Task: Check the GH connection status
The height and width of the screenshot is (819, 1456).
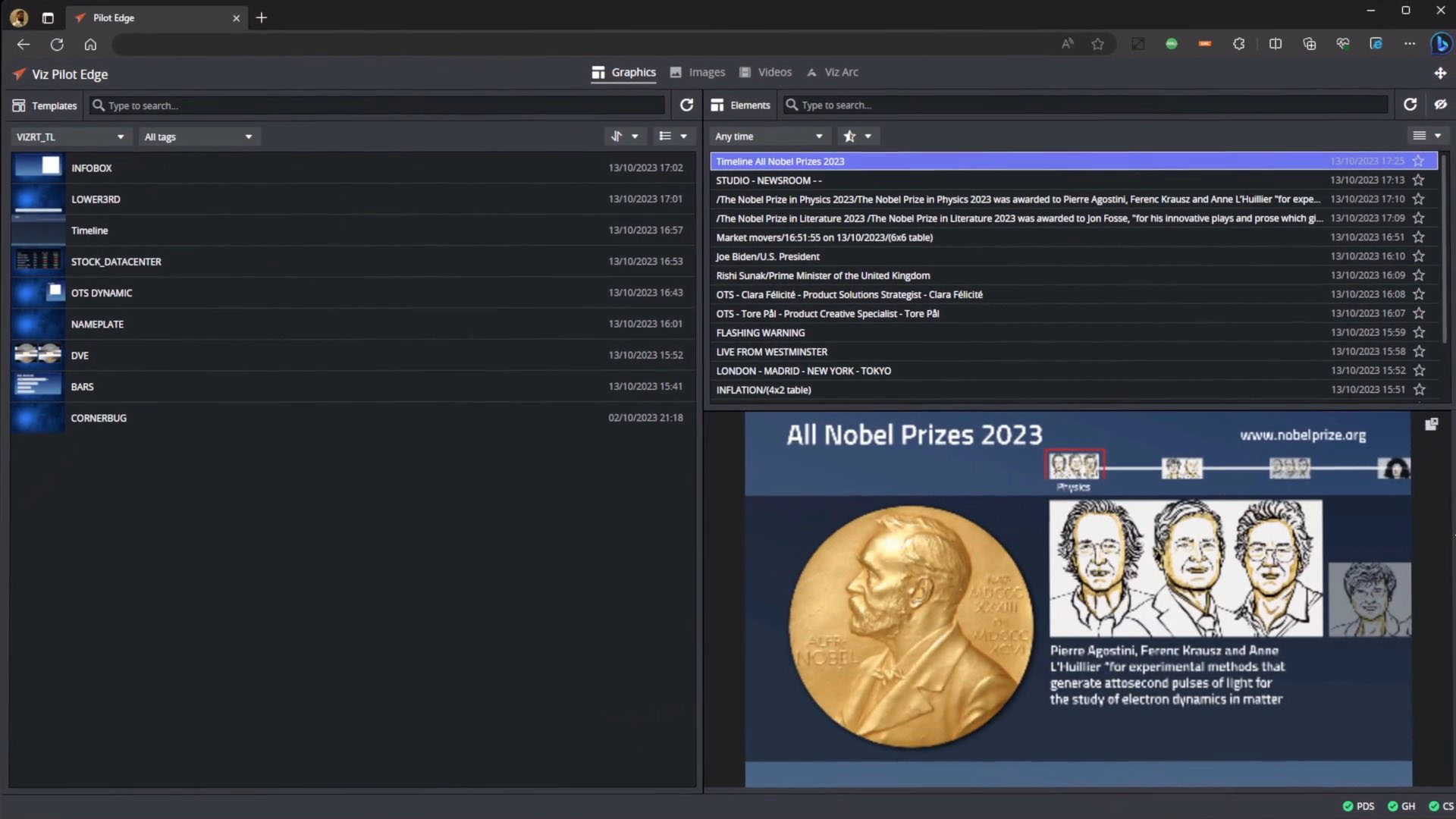Action: [x=1401, y=806]
